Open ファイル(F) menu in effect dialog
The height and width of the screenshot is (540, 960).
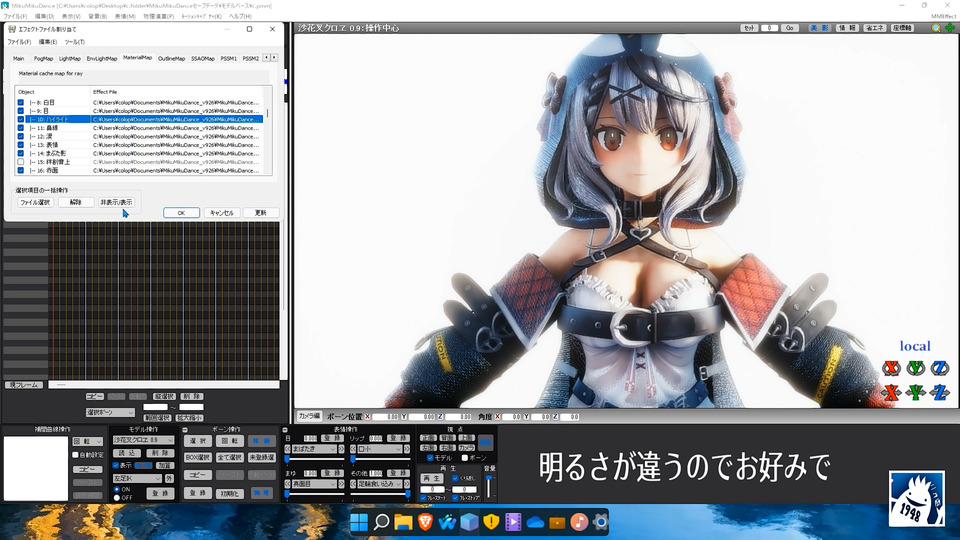19,42
